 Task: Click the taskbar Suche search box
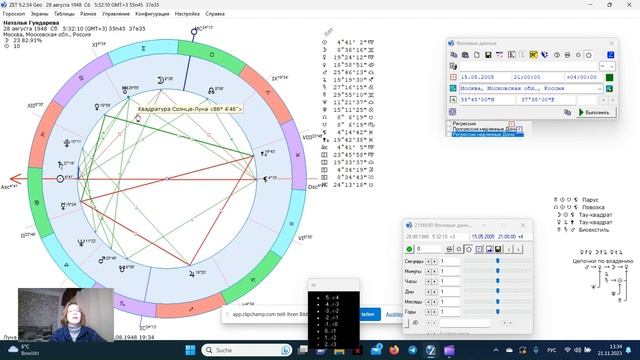click(x=247, y=350)
